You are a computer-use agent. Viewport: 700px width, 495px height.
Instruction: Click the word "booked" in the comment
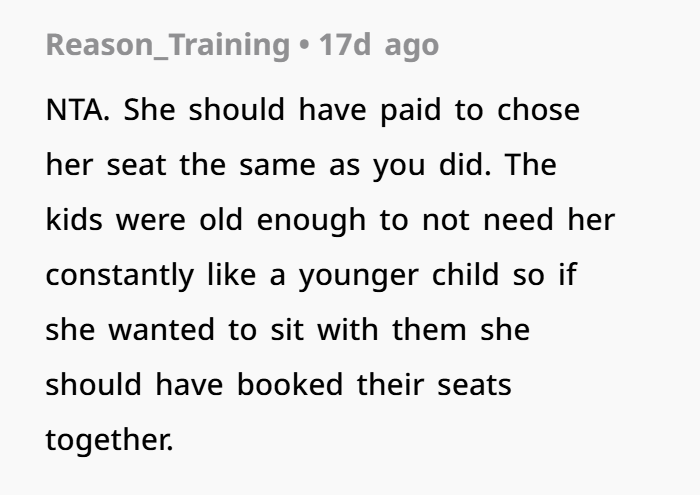290,385
